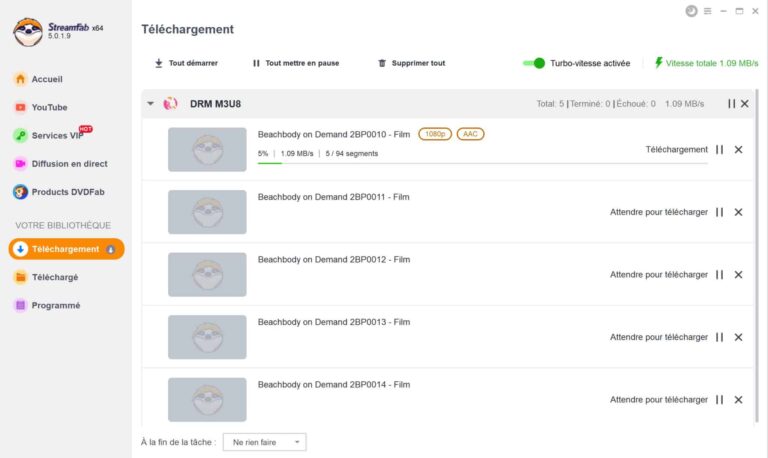Image resolution: width=768 pixels, height=458 pixels.
Task: Open the 'Ne rien faire' dropdown
Action: [x=265, y=441]
